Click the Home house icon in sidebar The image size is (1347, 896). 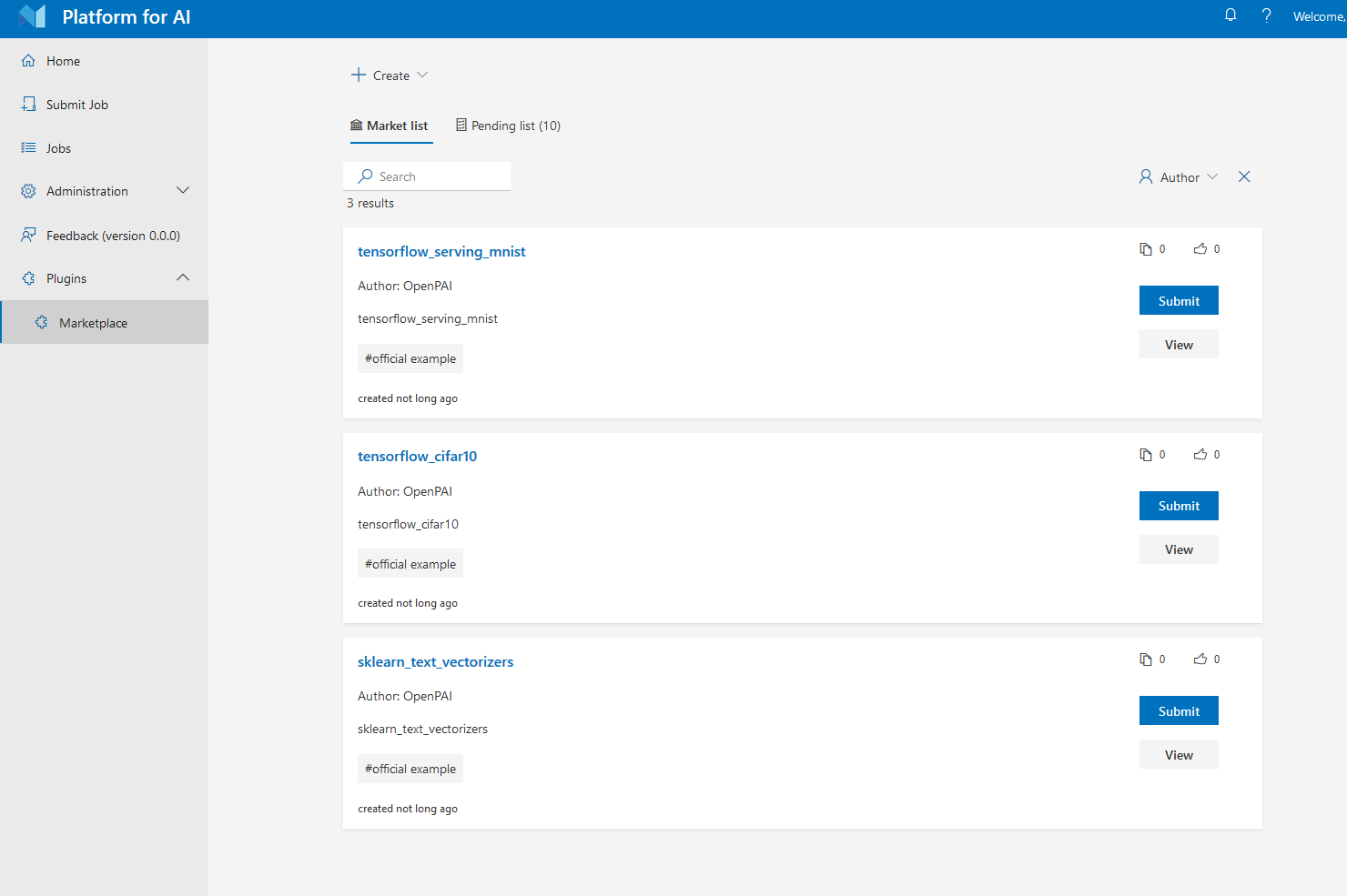coord(28,61)
